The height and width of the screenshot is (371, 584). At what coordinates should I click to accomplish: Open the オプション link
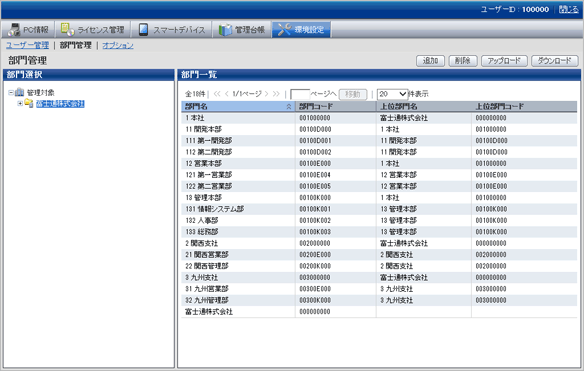tap(118, 45)
